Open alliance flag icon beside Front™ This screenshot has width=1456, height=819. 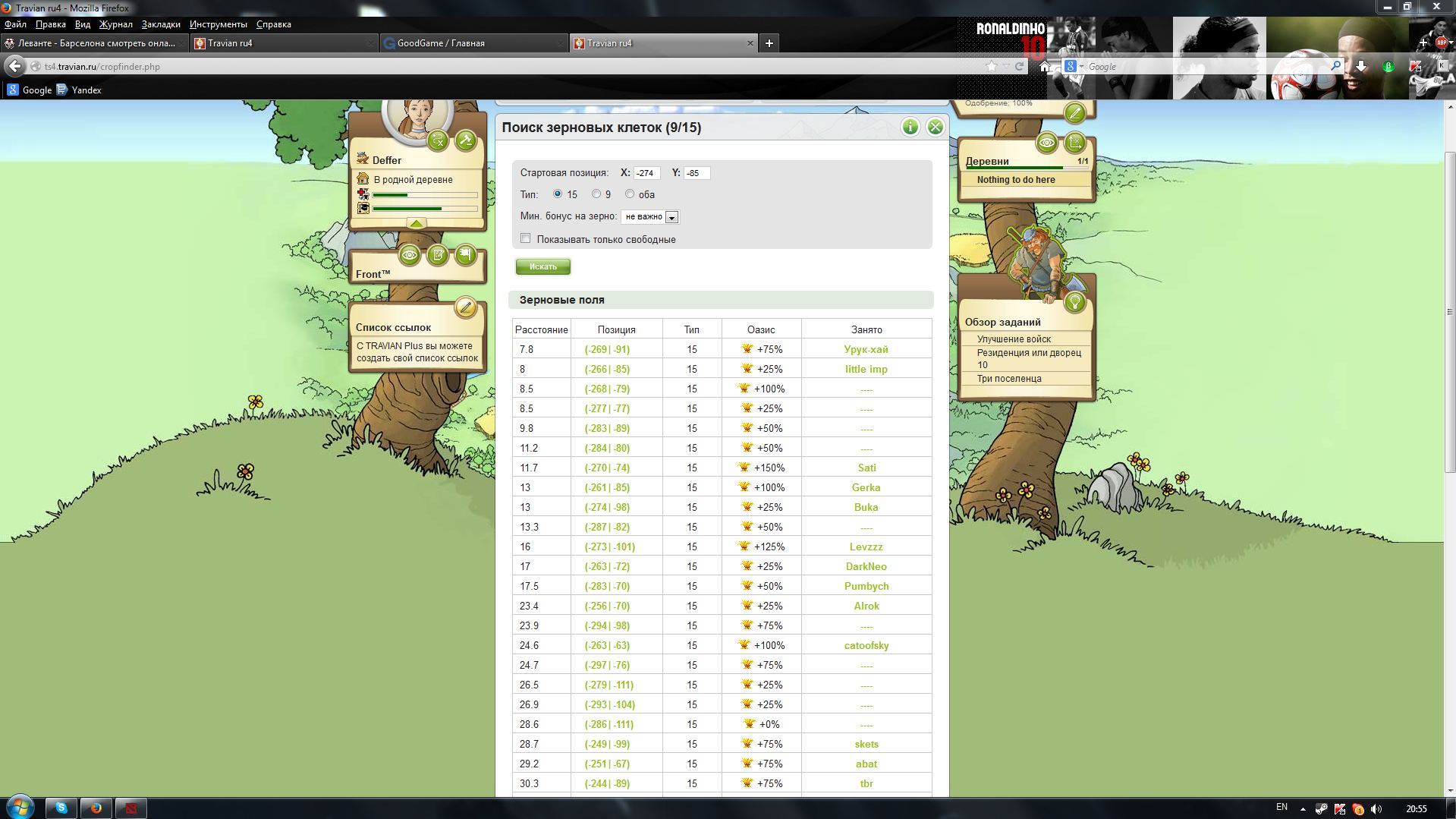click(465, 255)
